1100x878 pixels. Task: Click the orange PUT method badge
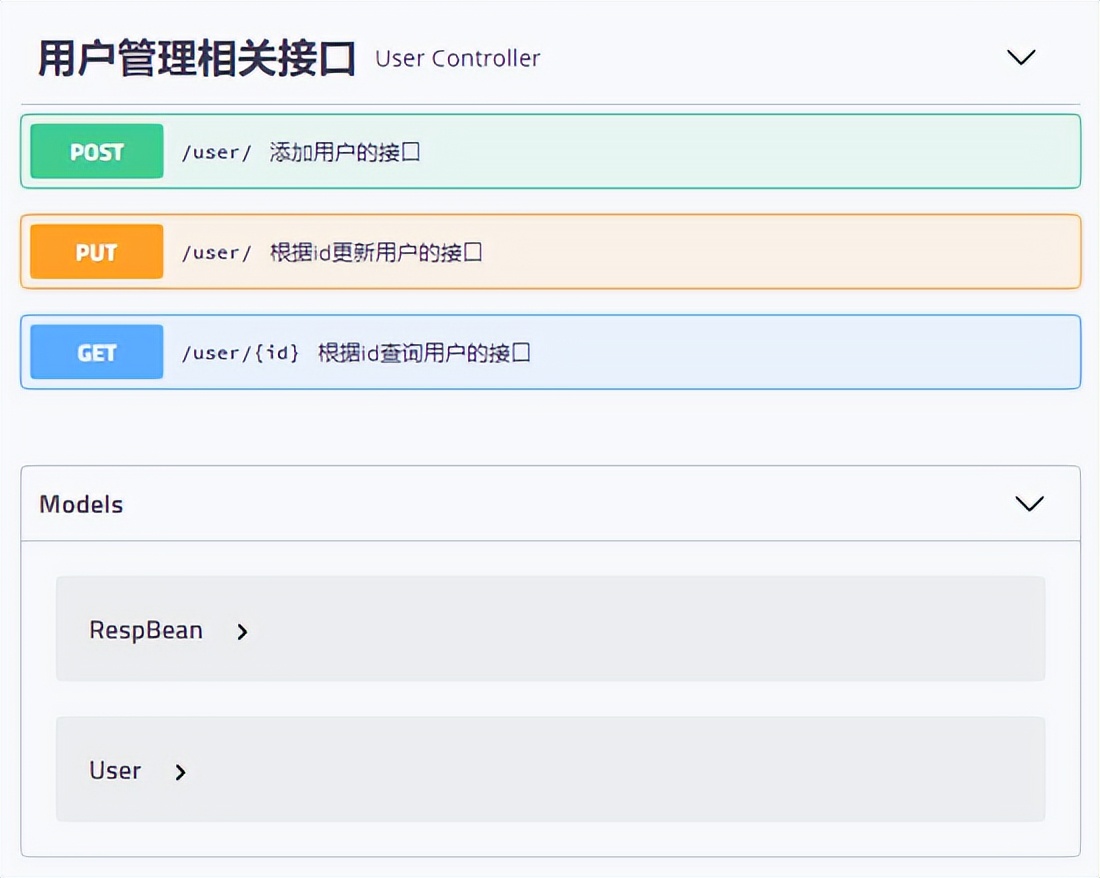(x=95, y=251)
